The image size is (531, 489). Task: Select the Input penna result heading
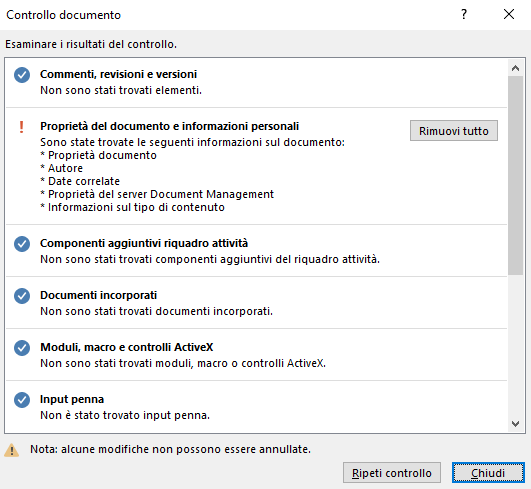tap(72, 399)
